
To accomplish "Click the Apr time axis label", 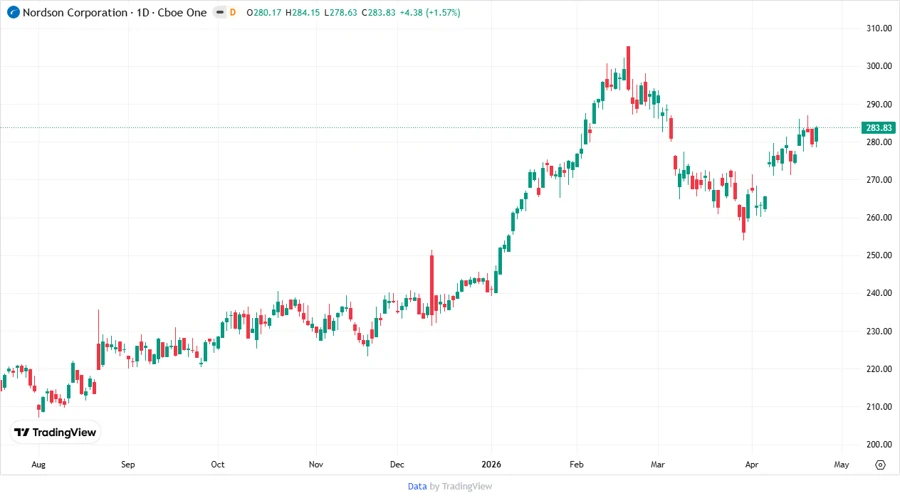I will 752,465.
